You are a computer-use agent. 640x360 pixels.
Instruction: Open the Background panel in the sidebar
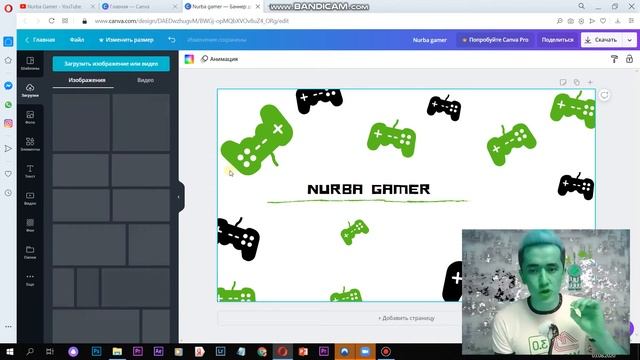tap(30, 225)
